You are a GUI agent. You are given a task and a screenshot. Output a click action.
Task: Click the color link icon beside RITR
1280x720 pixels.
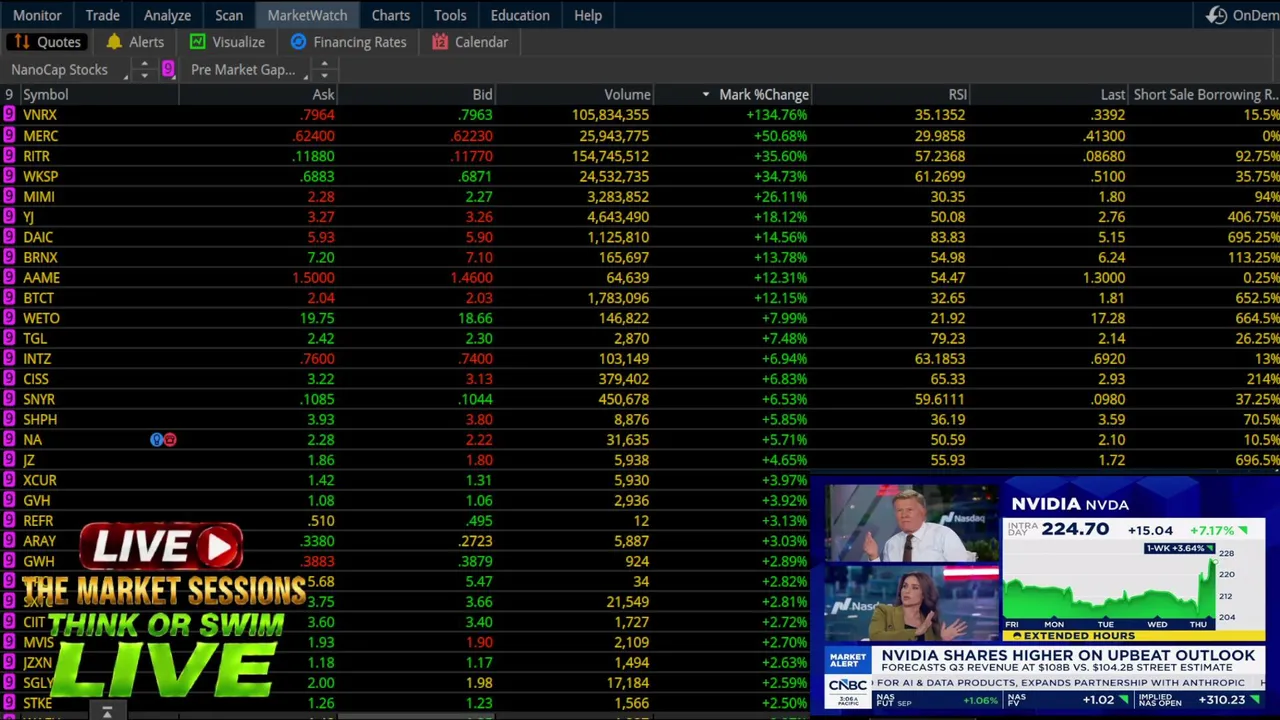9,156
